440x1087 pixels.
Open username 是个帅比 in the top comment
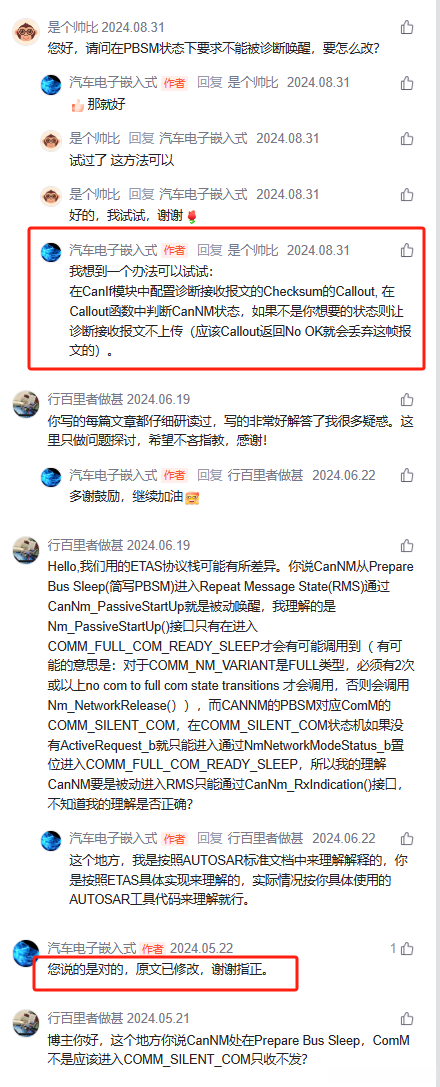coord(73,28)
